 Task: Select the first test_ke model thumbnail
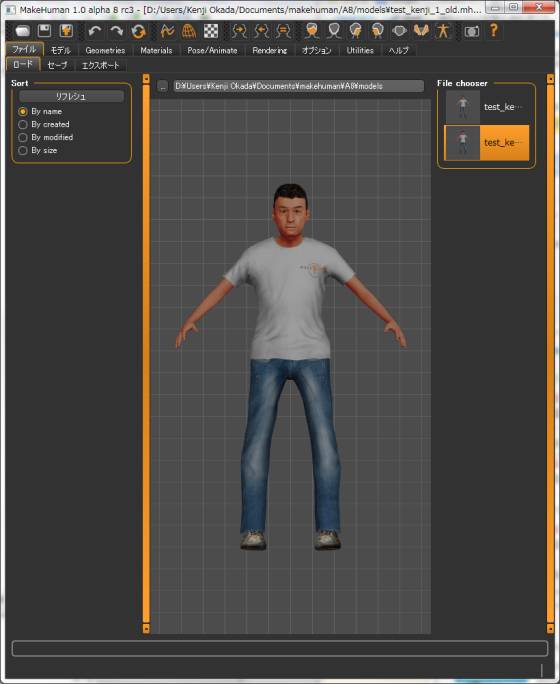pyautogui.click(x=487, y=107)
